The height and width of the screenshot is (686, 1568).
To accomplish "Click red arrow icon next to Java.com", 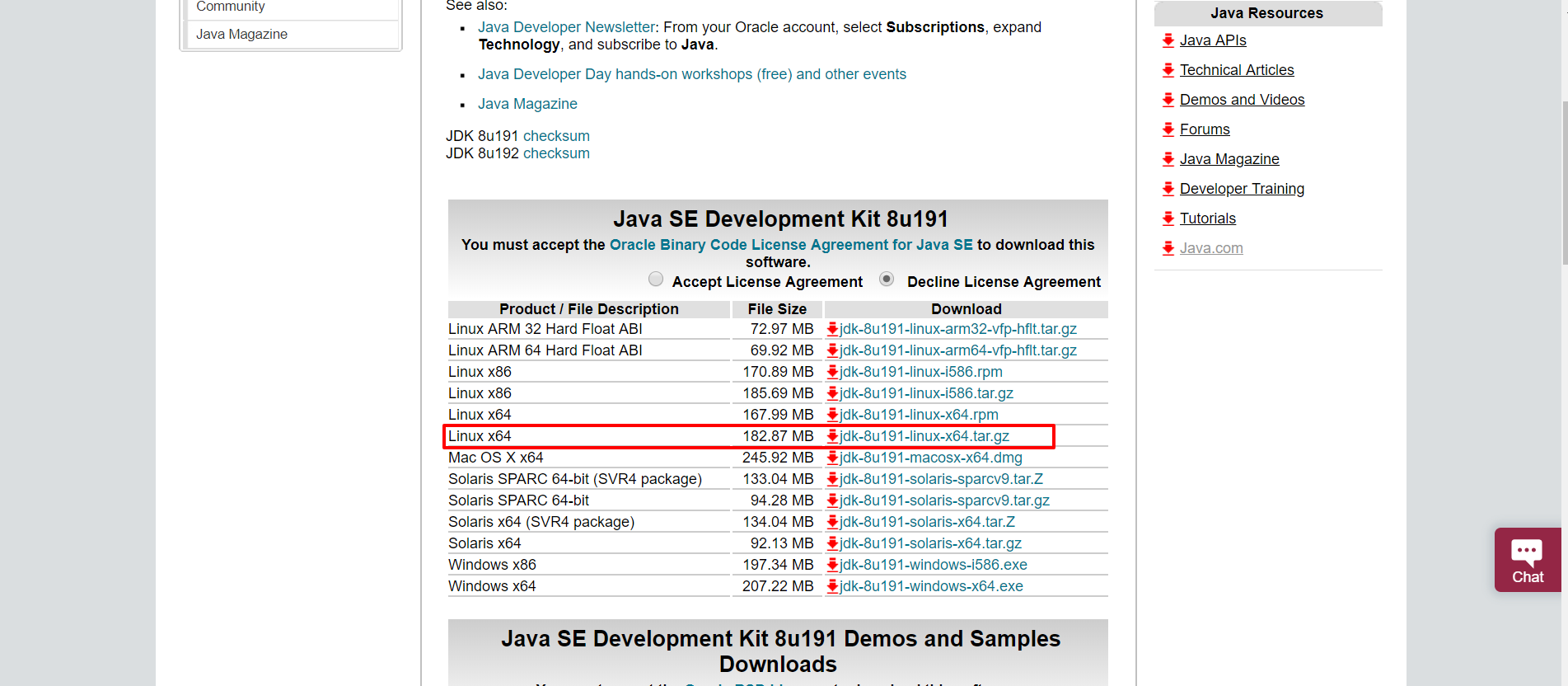I will [1168, 248].
